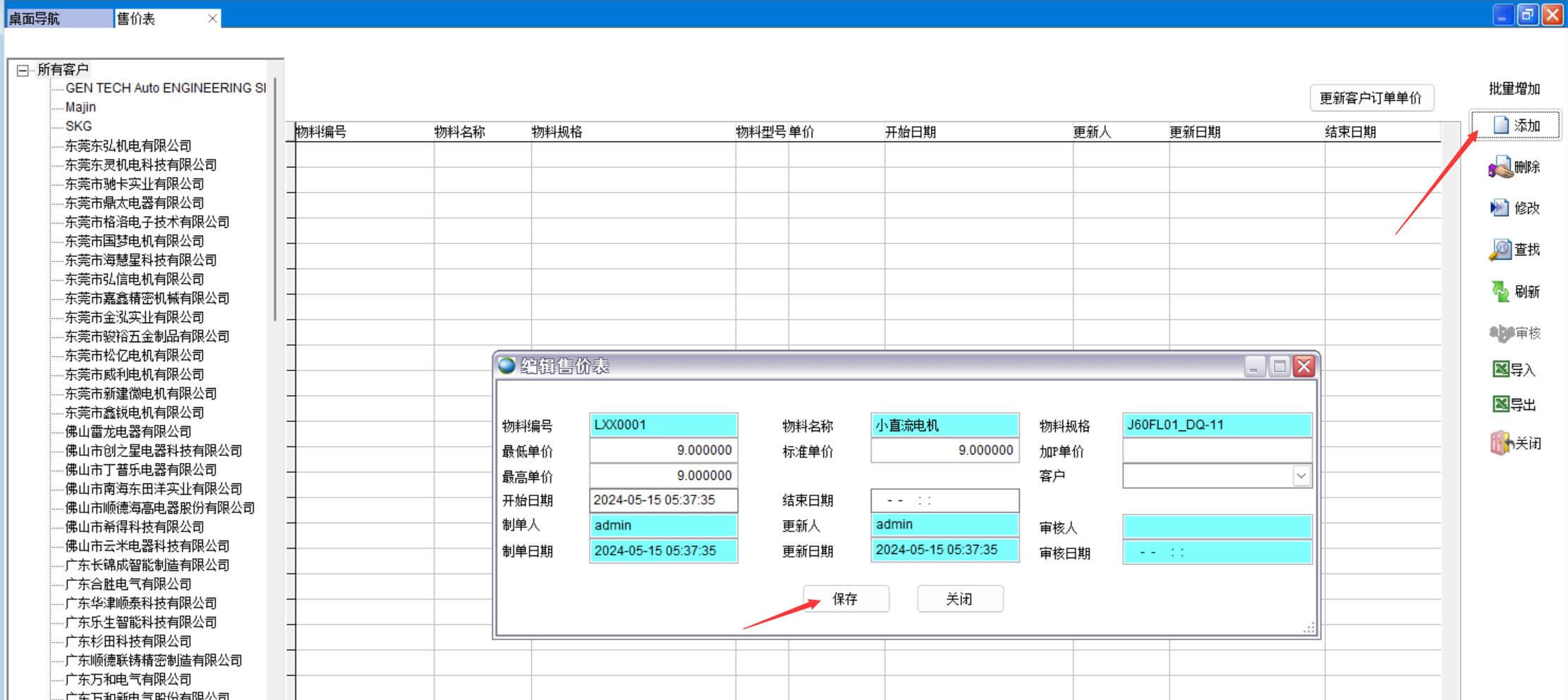1568x700 pixels.
Task: Click the 导入 (Import) Excel icon
Action: click(x=1500, y=370)
